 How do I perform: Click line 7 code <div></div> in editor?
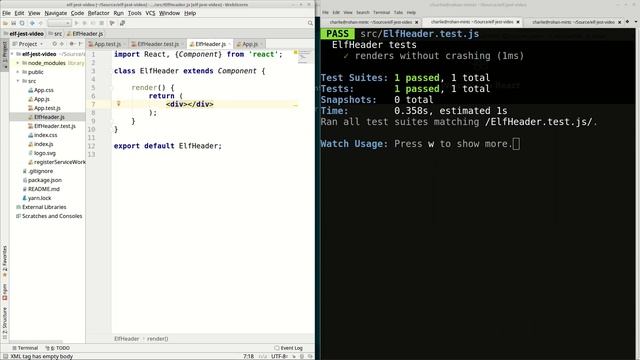pyautogui.click(x=190, y=104)
